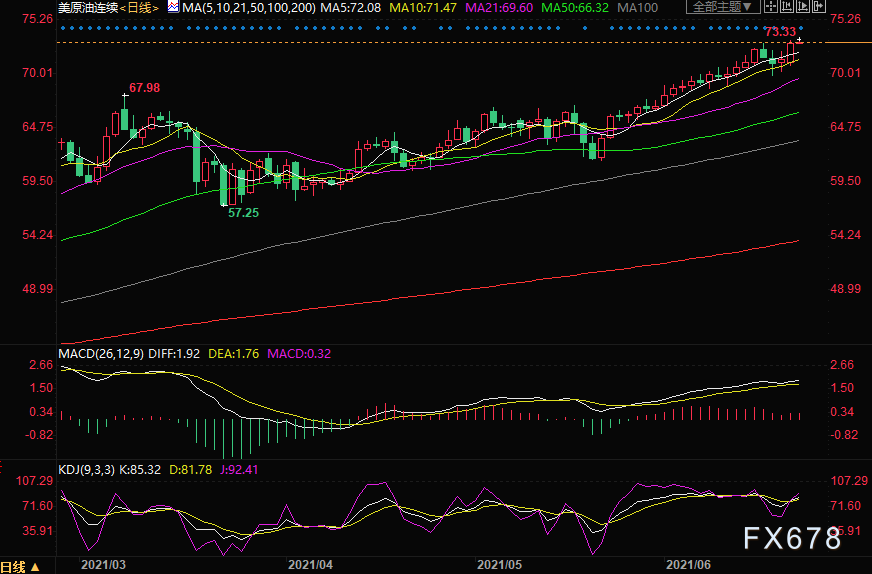This screenshot has width=872, height=574.
Task: Select the MACD(26,12,9) indicator title
Action: pos(101,353)
